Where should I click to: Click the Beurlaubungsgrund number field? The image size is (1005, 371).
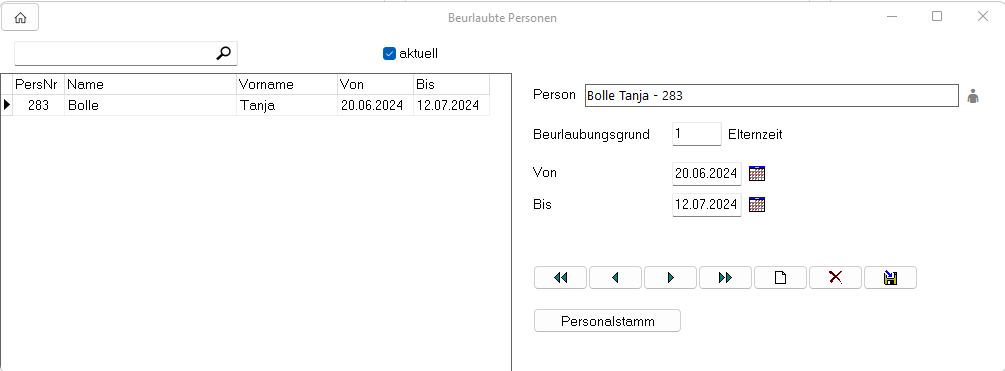pyautogui.click(x=697, y=135)
